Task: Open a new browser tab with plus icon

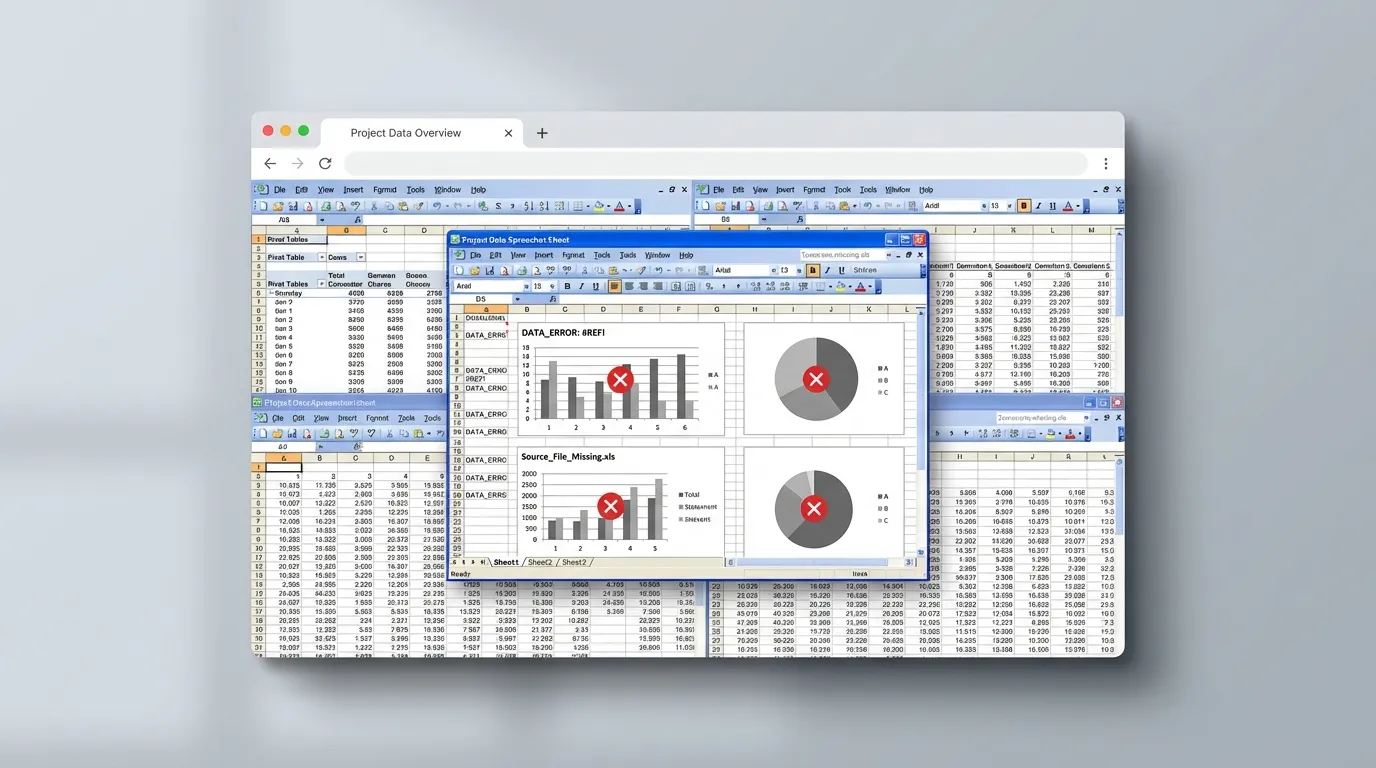Action: pyautogui.click(x=542, y=133)
